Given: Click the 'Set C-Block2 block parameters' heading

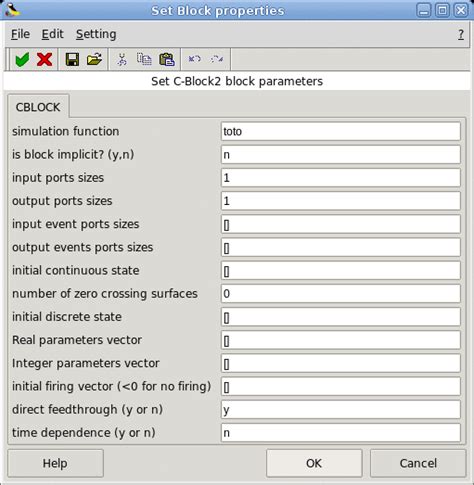Looking at the screenshot, I should point(237,81).
